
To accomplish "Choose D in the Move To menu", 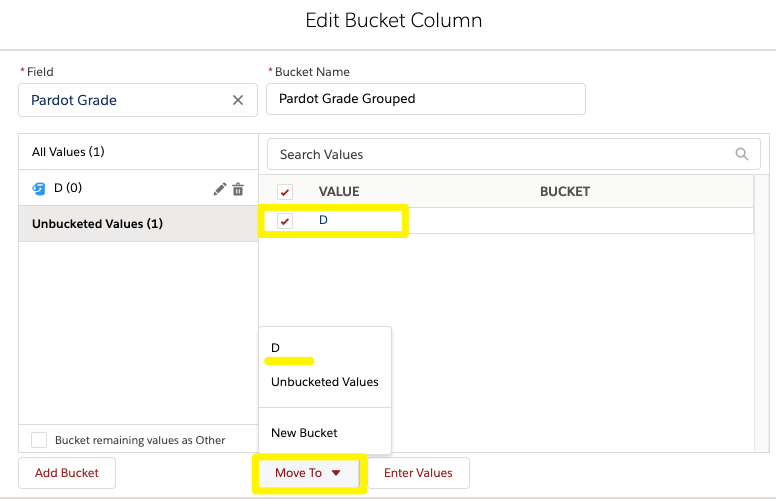I will tap(276, 348).
